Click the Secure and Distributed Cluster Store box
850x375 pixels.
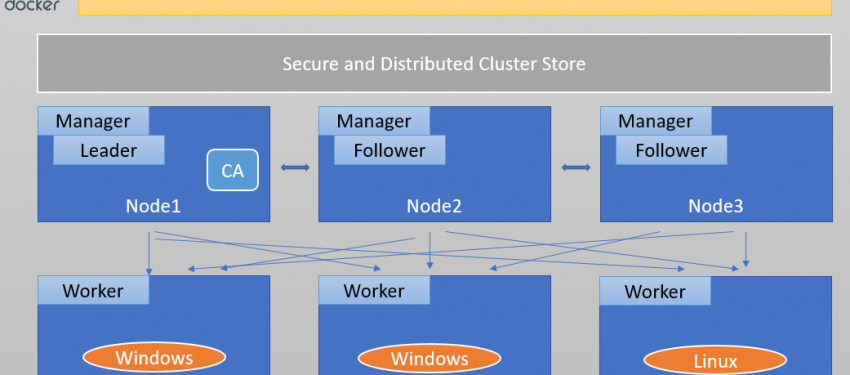coord(434,63)
